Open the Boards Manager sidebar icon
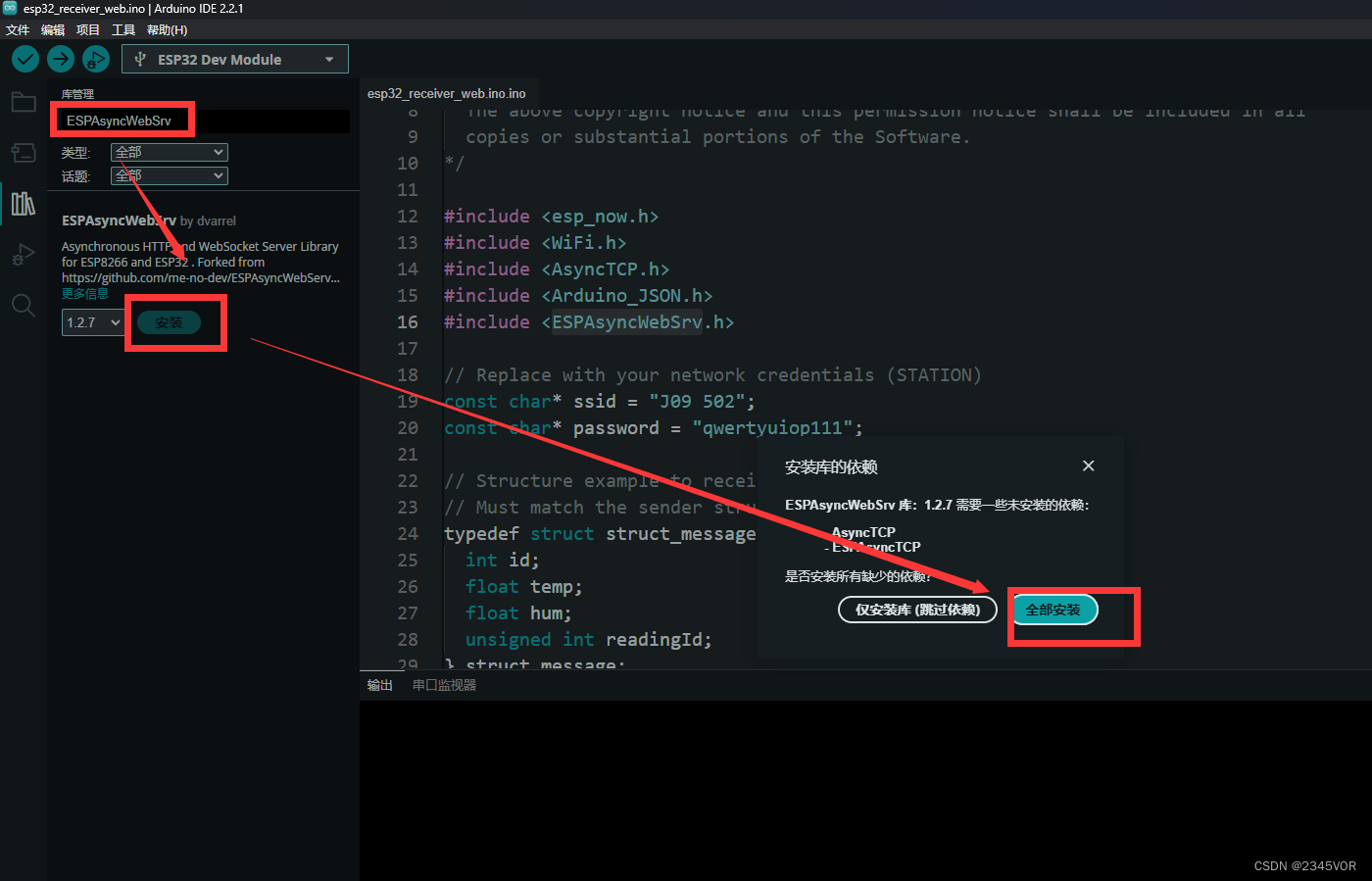Image resolution: width=1372 pixels, height=881 pixels. [24, 152]
